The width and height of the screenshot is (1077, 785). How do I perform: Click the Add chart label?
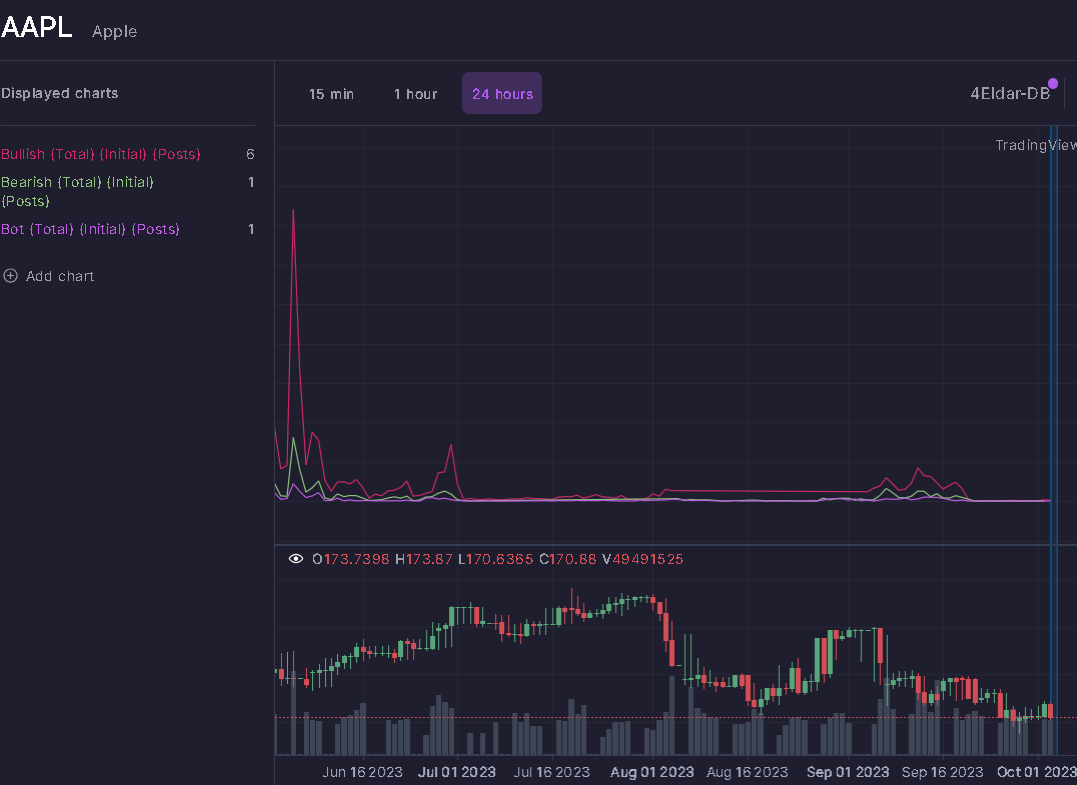60,276
